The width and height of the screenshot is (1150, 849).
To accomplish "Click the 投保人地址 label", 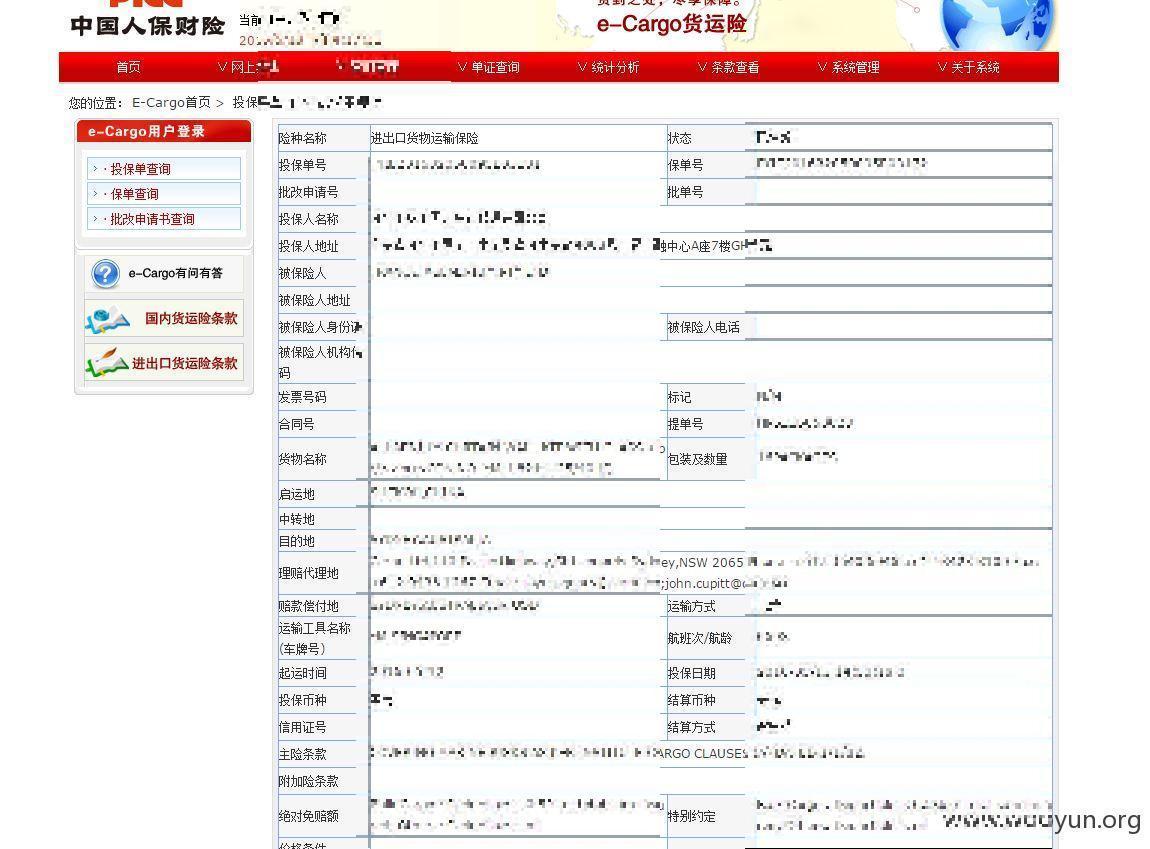I will coord(309,246).
